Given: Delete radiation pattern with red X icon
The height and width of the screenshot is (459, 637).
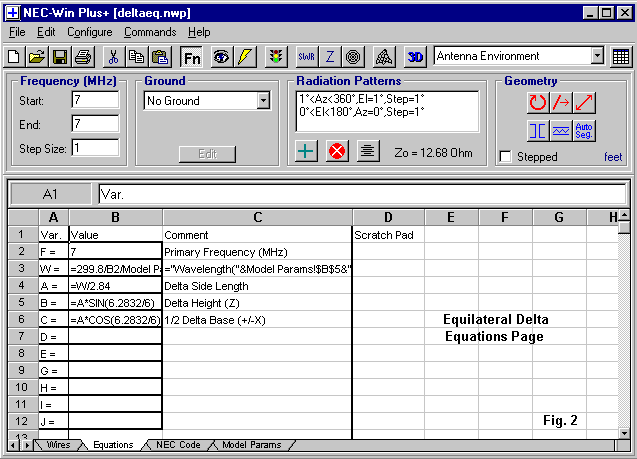Looking at the screenshot, I should 337,151.
